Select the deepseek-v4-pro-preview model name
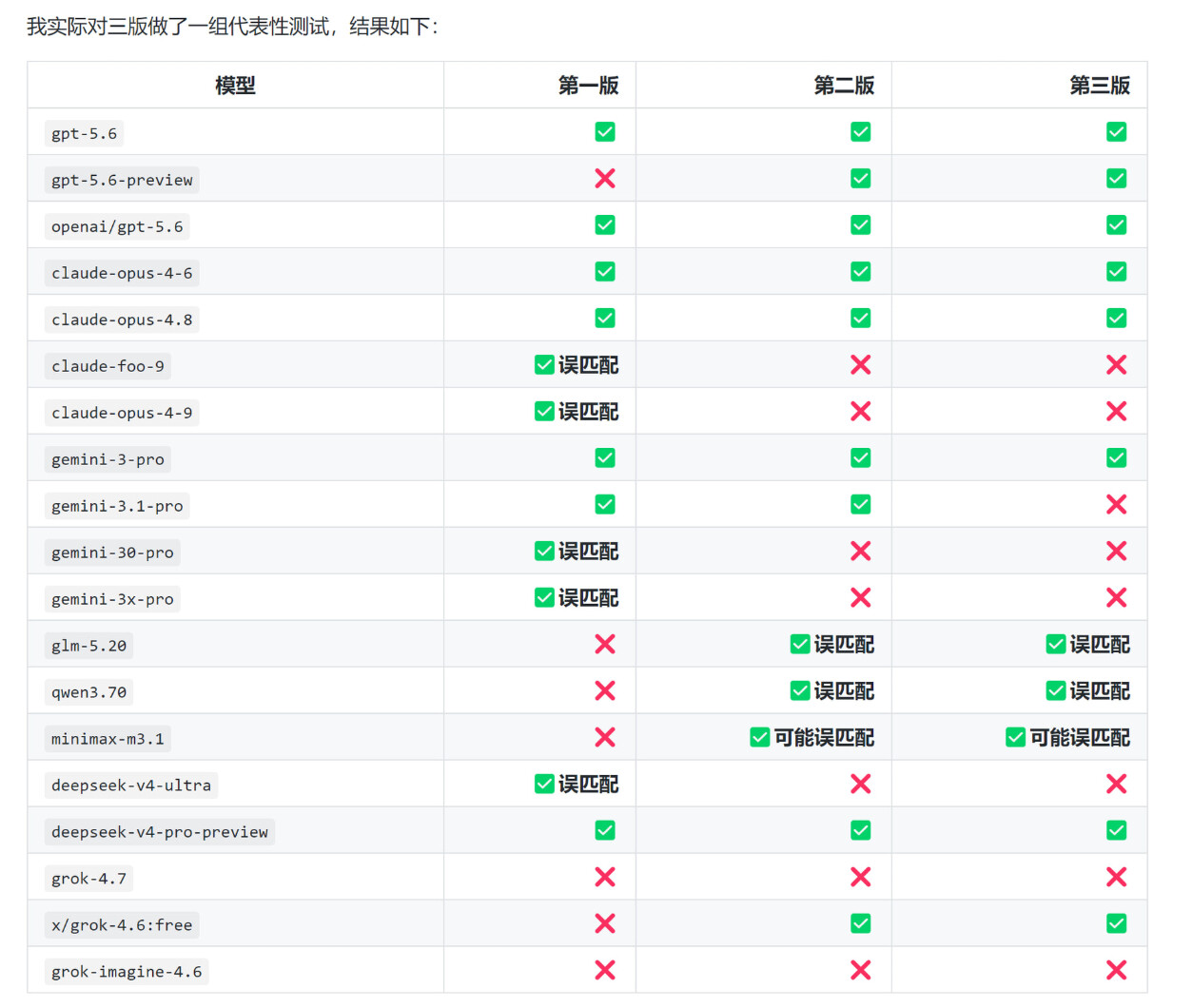 click(160, 833)
